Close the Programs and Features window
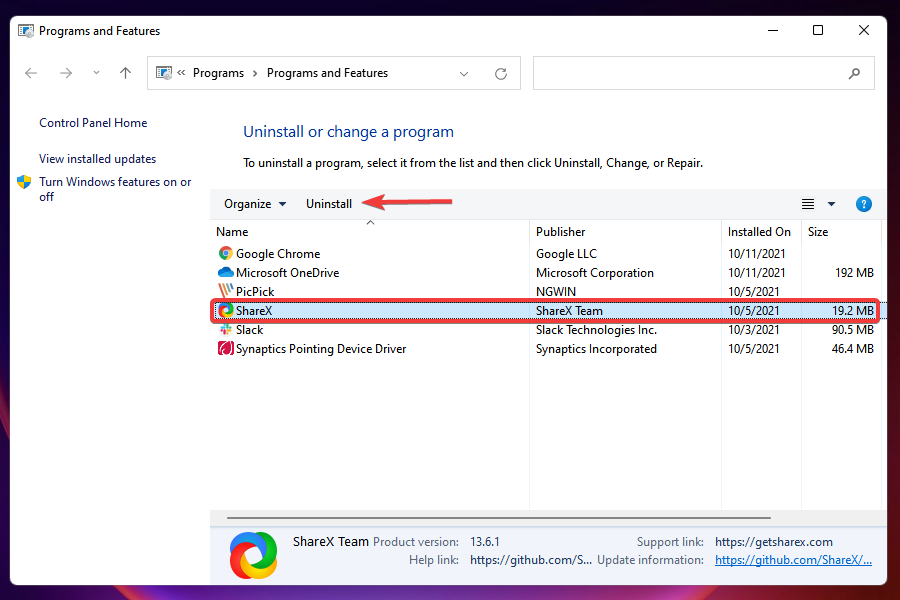The width and height of the screenshot is (900, 600). (863, 30)
